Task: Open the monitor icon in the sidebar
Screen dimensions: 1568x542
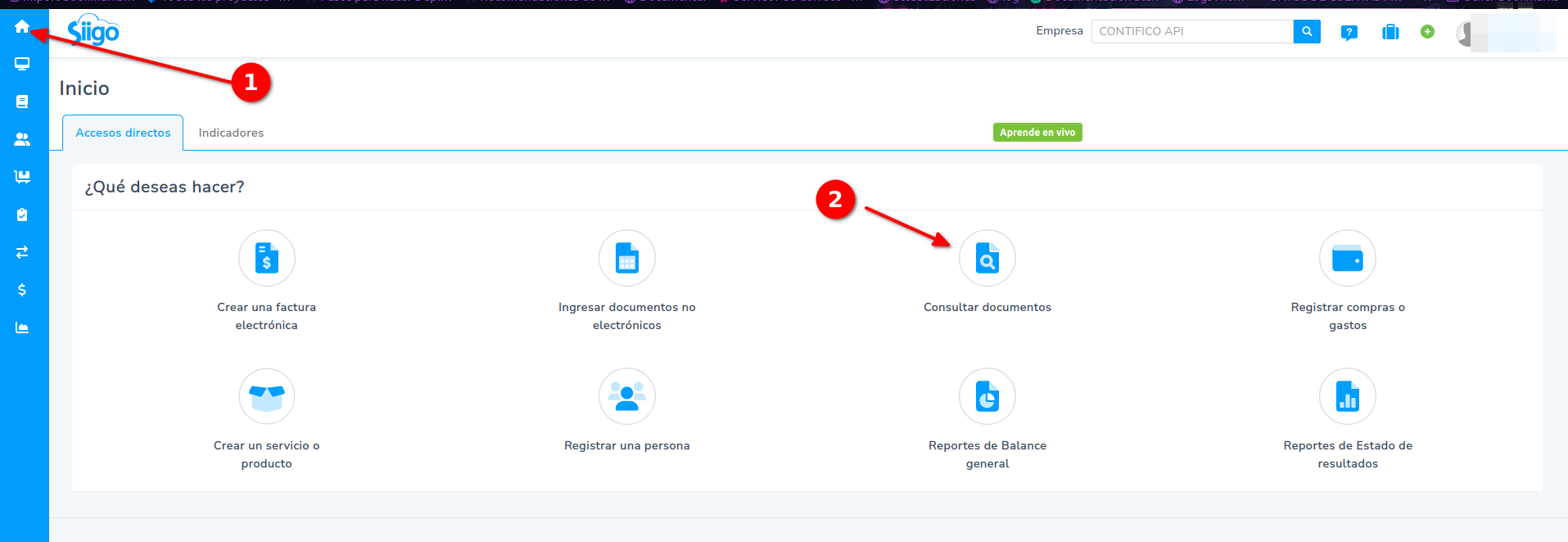Action: click(22, 64)
